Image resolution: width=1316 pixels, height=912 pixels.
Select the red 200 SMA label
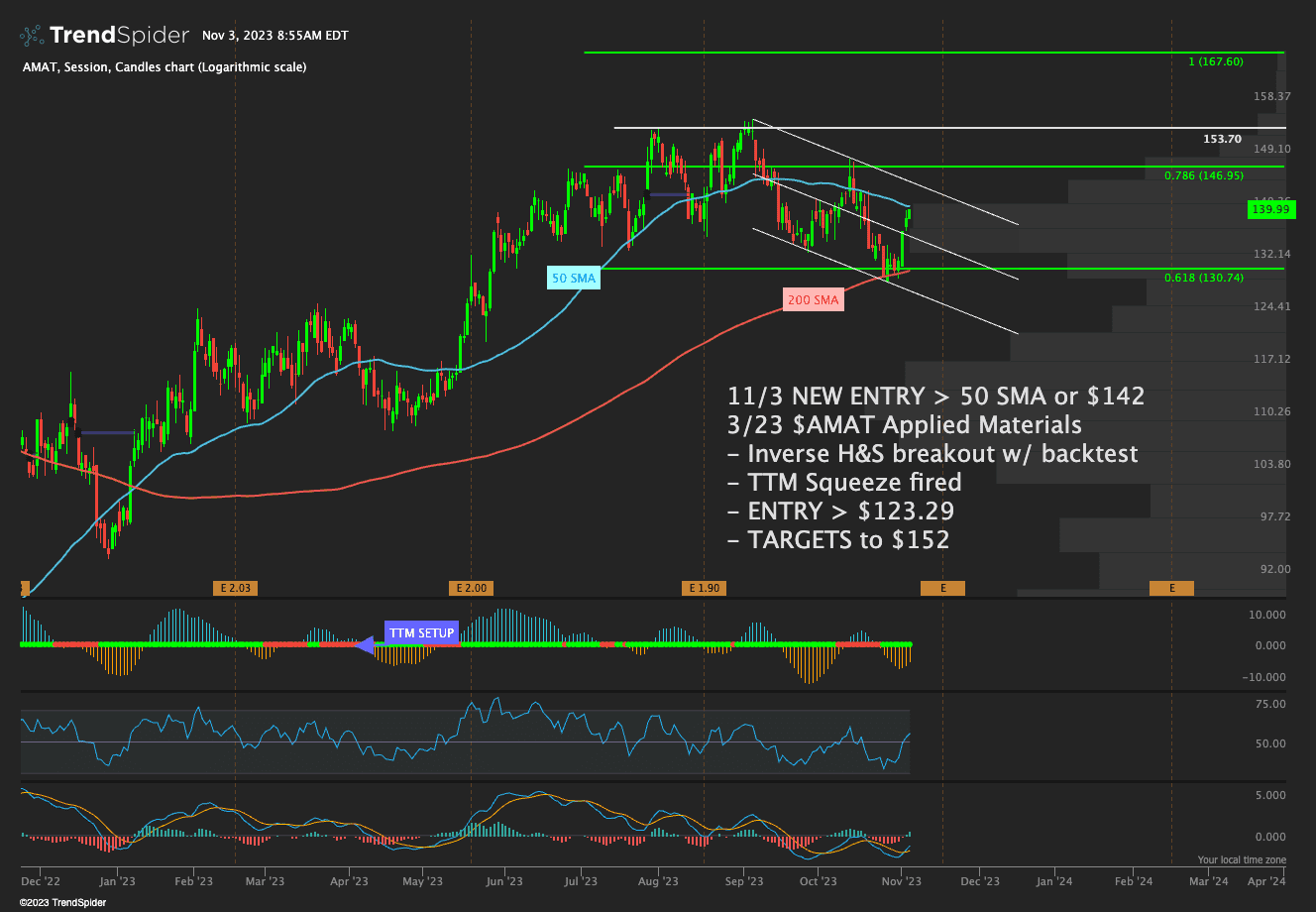click(813, 299)
